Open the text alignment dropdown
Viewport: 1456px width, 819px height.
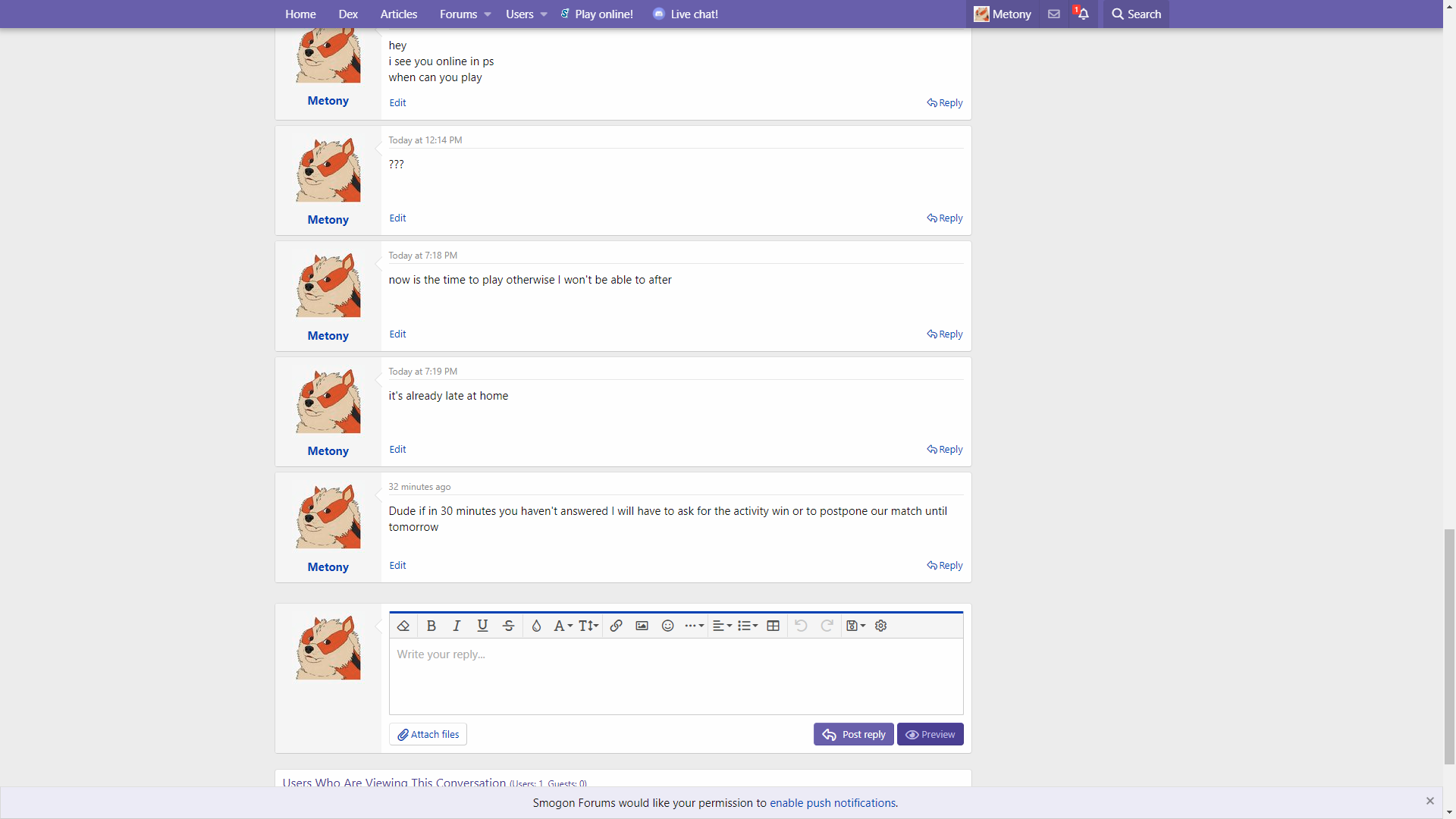pyautogui.click(x=722, y=626)
